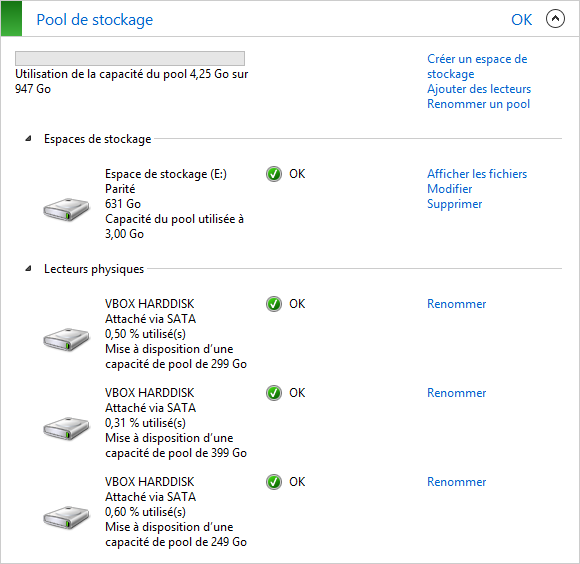Click Ajouter des lecteurs link
The height and width of the screenshot is (564, 580).
pyautogui.click(x=479, y=89)
